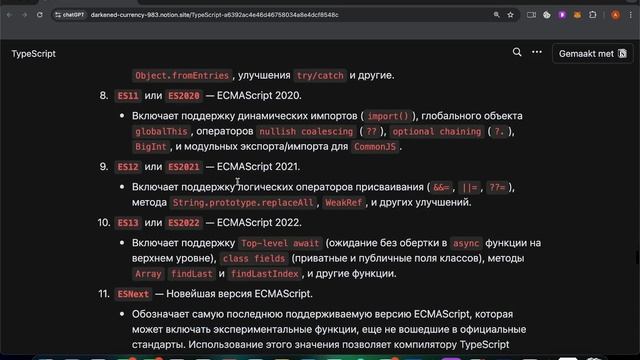Select the ES12 code tag
This screenshot has width=640, height=360.
(128, 167)
